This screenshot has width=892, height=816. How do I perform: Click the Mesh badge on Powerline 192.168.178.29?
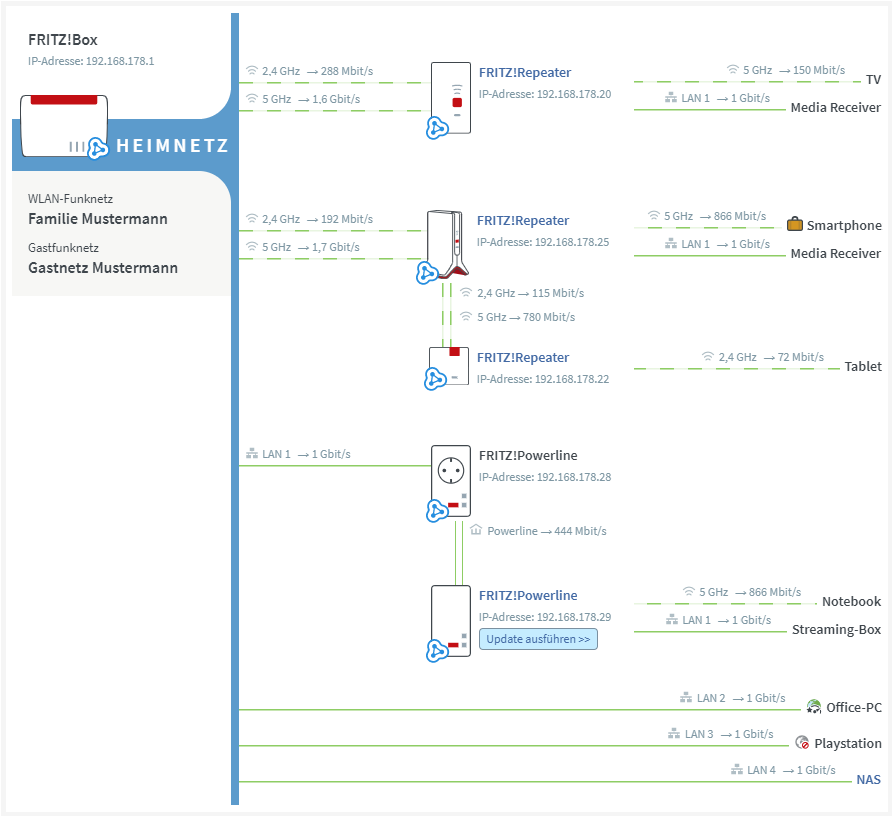point(437,651)
